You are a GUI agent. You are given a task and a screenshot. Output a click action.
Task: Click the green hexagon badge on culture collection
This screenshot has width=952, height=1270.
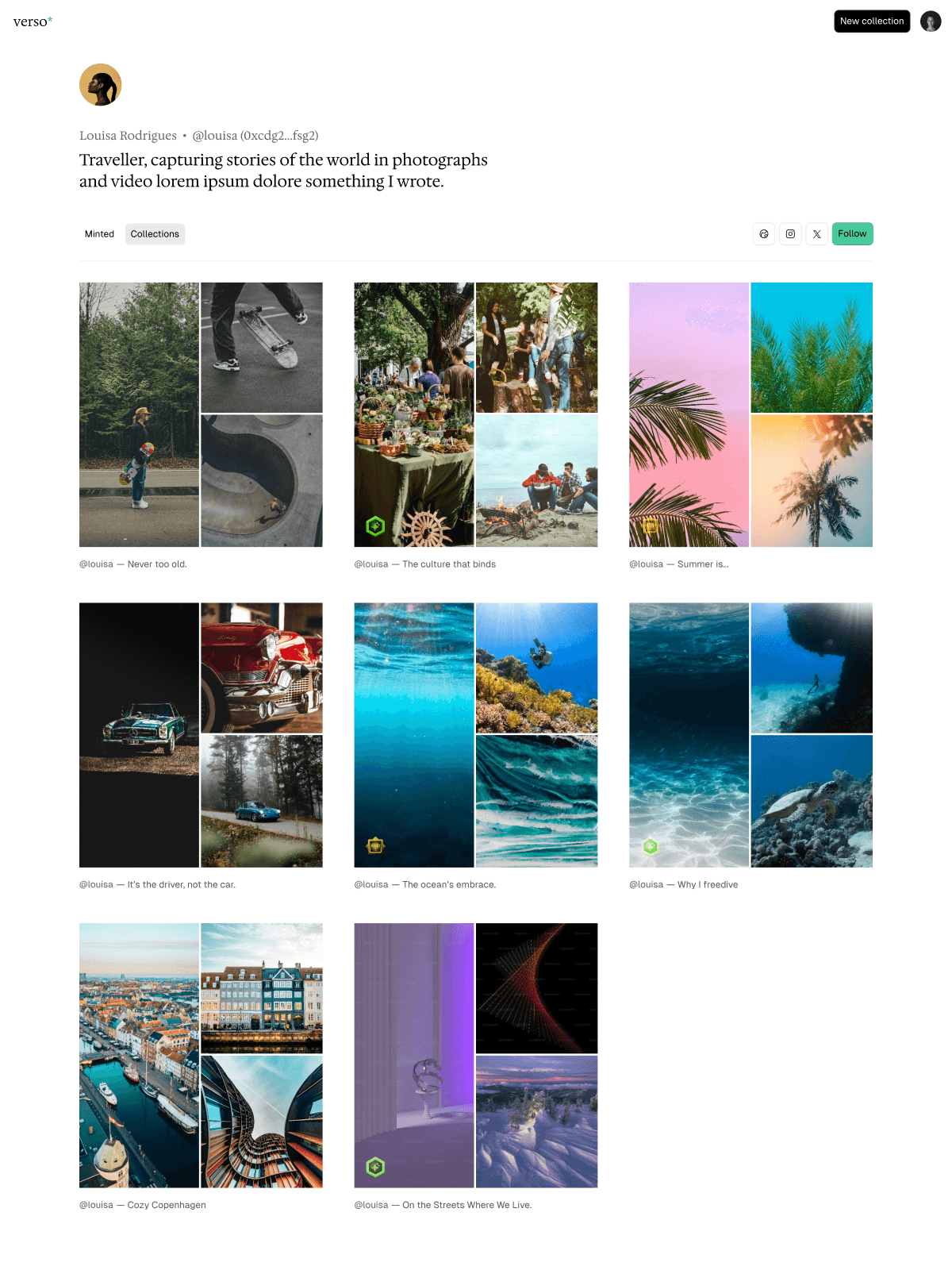[375, 525]
